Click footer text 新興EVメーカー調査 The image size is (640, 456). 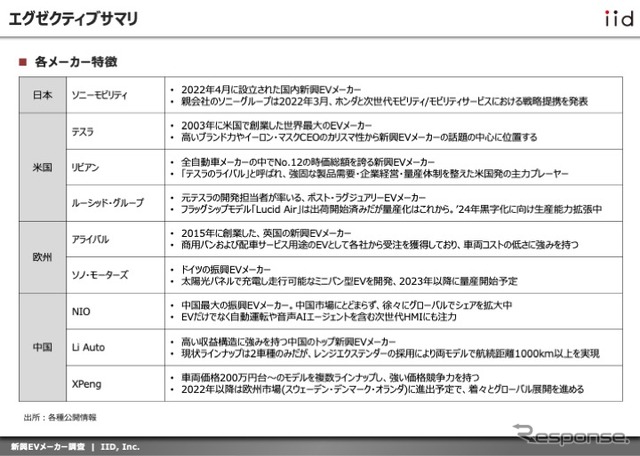pyautogui.click(x=48, y=447)
